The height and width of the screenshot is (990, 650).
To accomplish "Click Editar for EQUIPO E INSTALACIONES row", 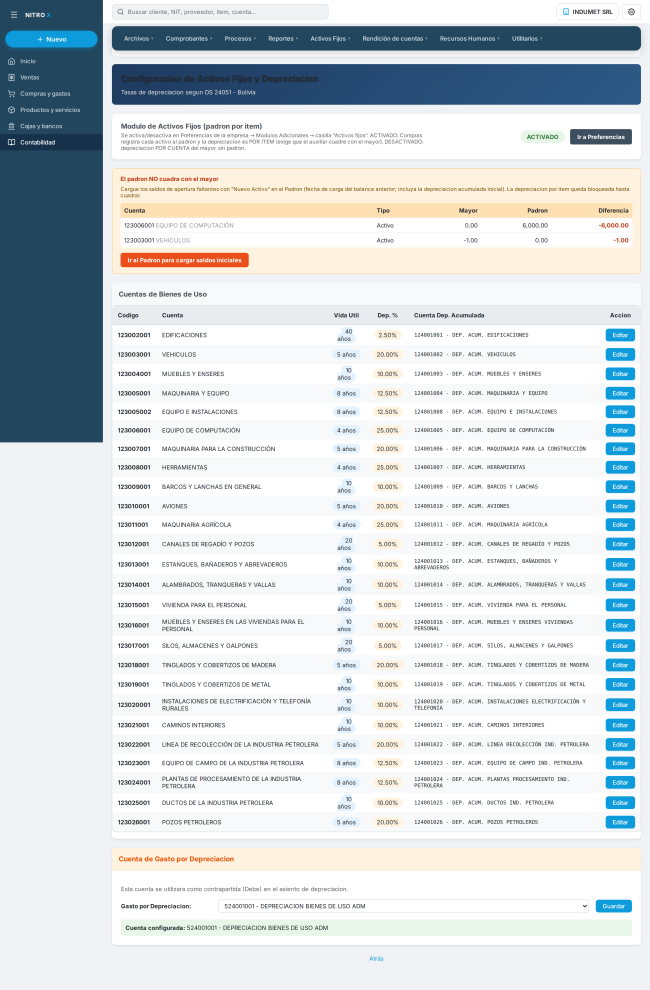I will [620, 412].
